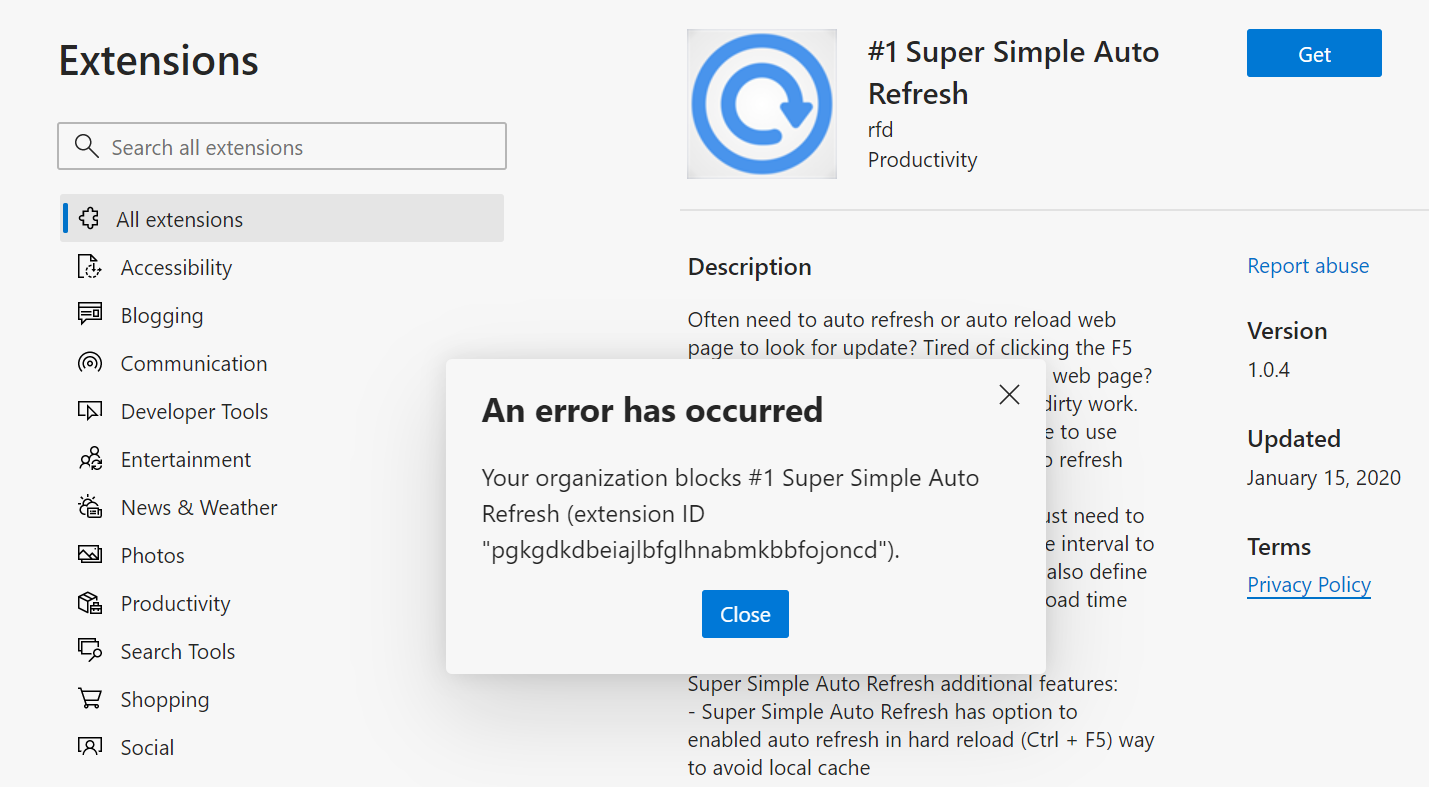Click the All extensions puzzle icon
The image size is (1429, 787).
point(89,218)
